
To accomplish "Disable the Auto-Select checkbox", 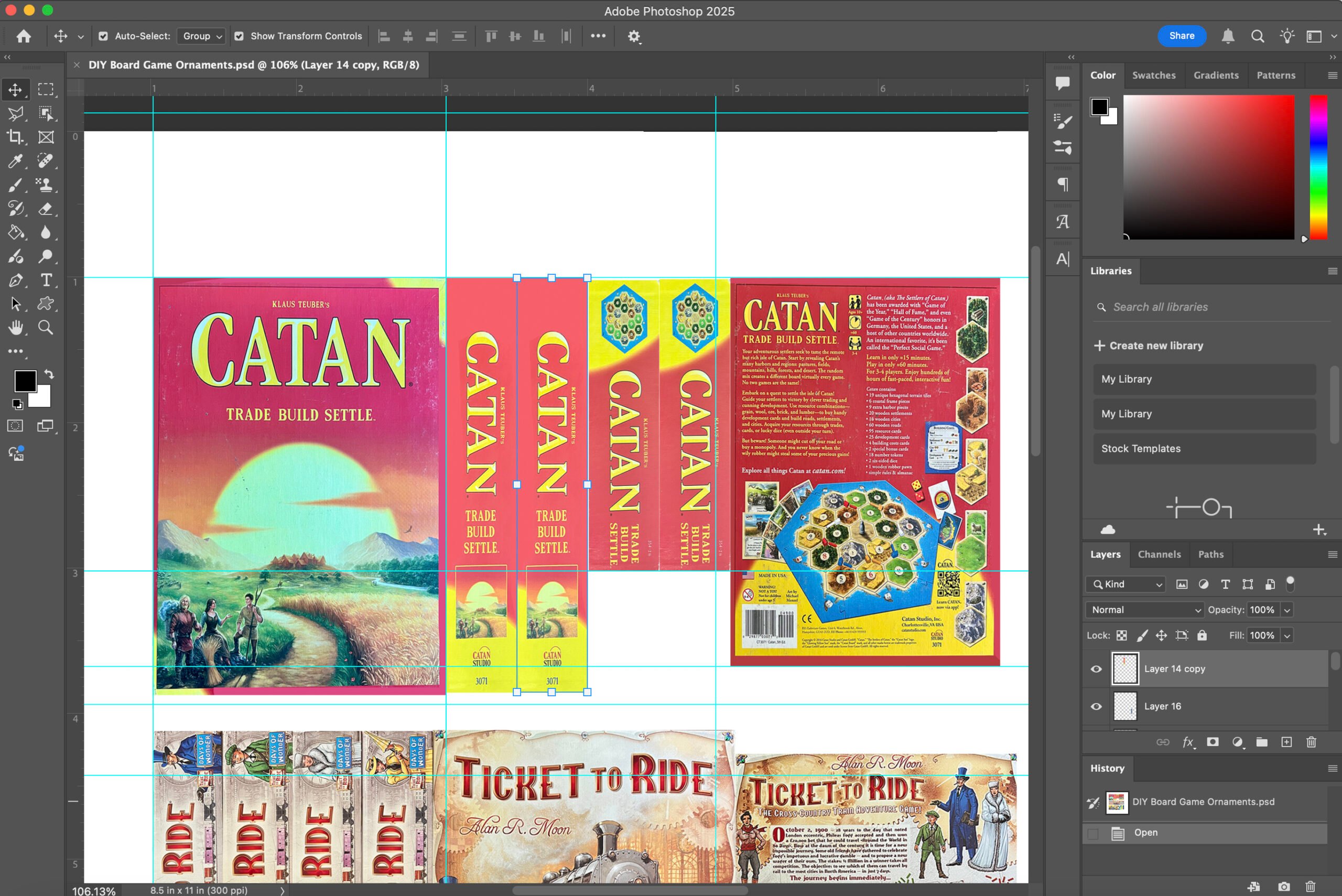I will (x=103, y=36).
